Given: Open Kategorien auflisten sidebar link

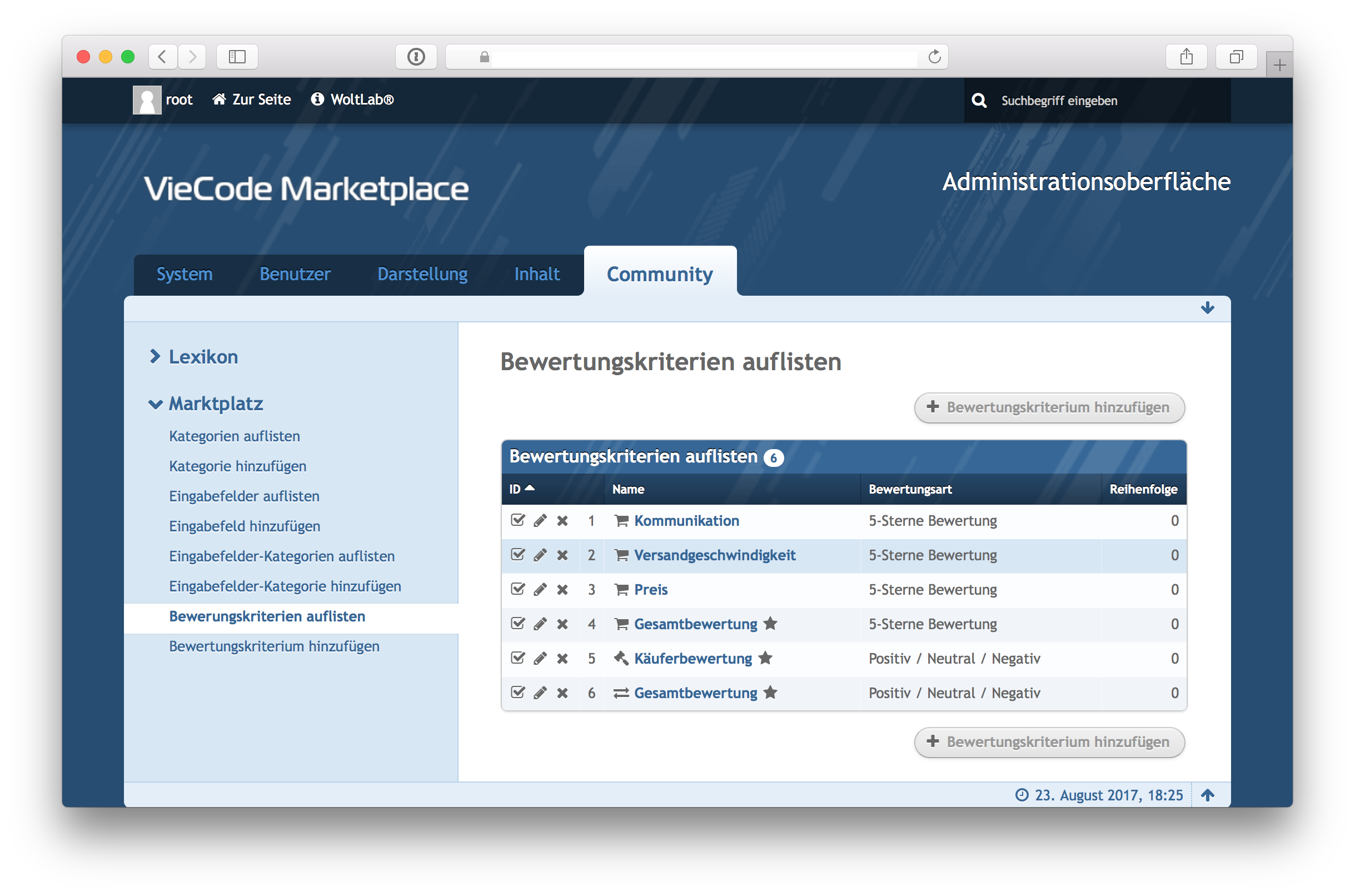Looking at the screenshot, I should [234, 436].
